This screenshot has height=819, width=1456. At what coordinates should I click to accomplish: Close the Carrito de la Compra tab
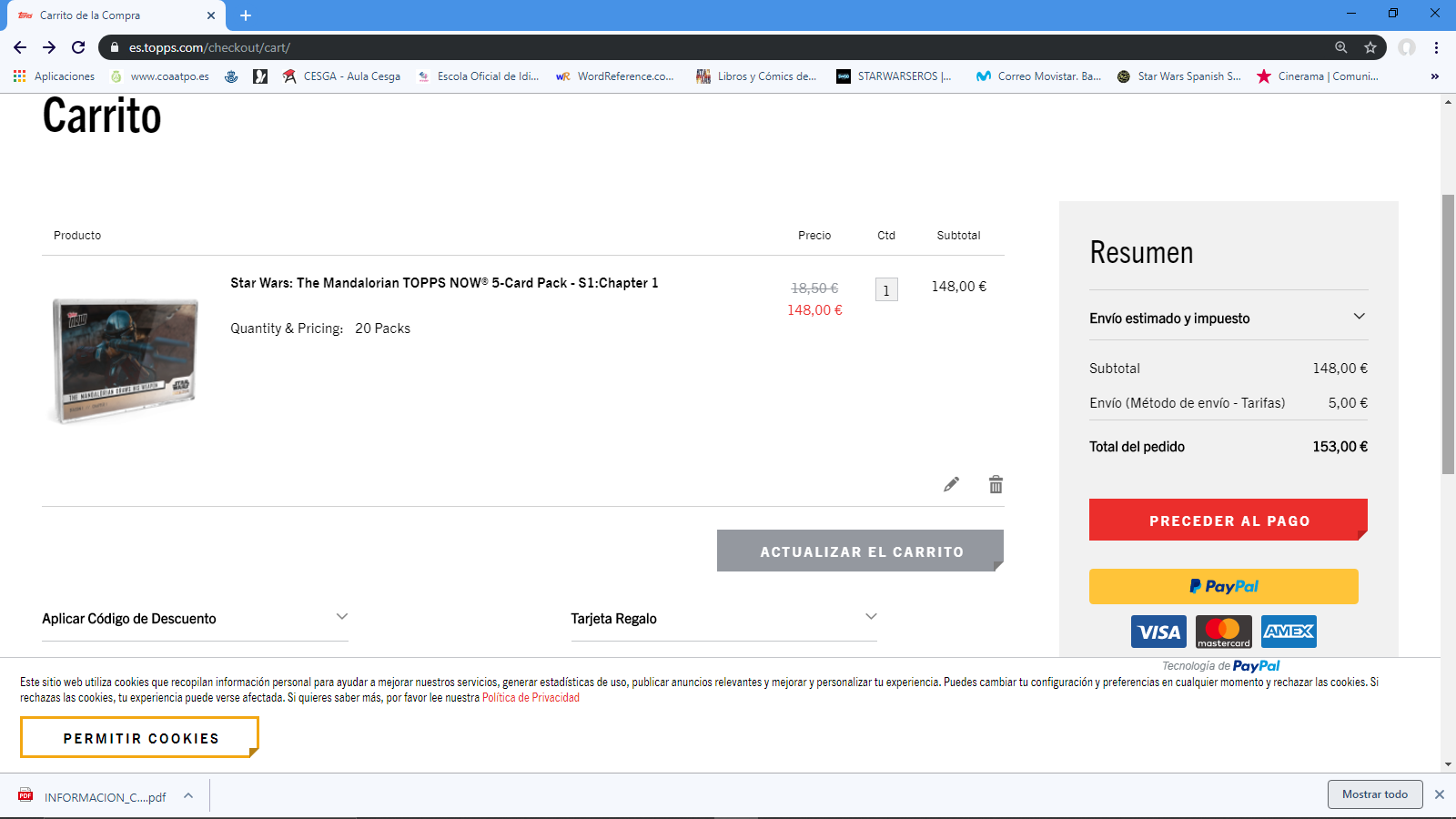(x=211, y=15)
